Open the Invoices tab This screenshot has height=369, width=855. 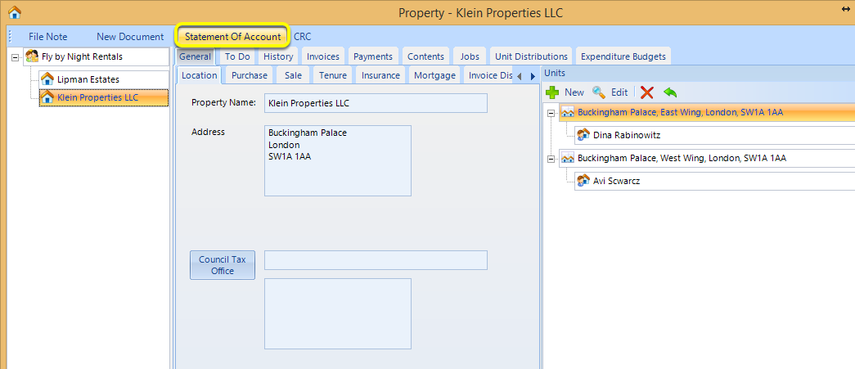pos(323,56)
